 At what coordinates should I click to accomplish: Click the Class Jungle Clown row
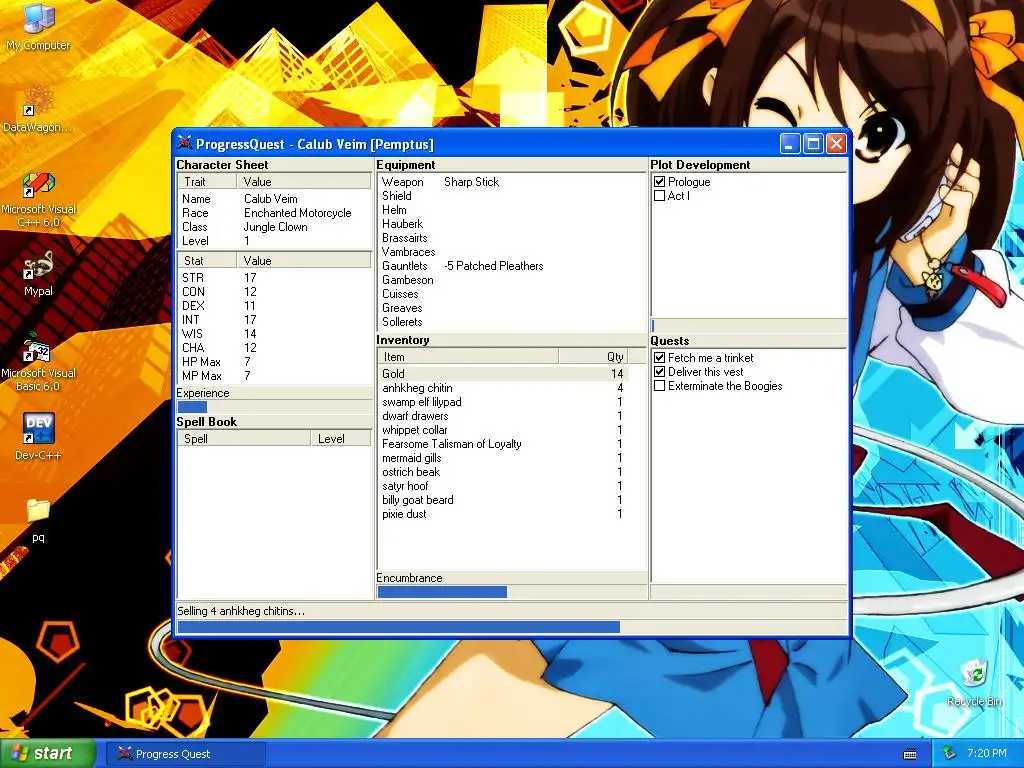click(274, 227)
